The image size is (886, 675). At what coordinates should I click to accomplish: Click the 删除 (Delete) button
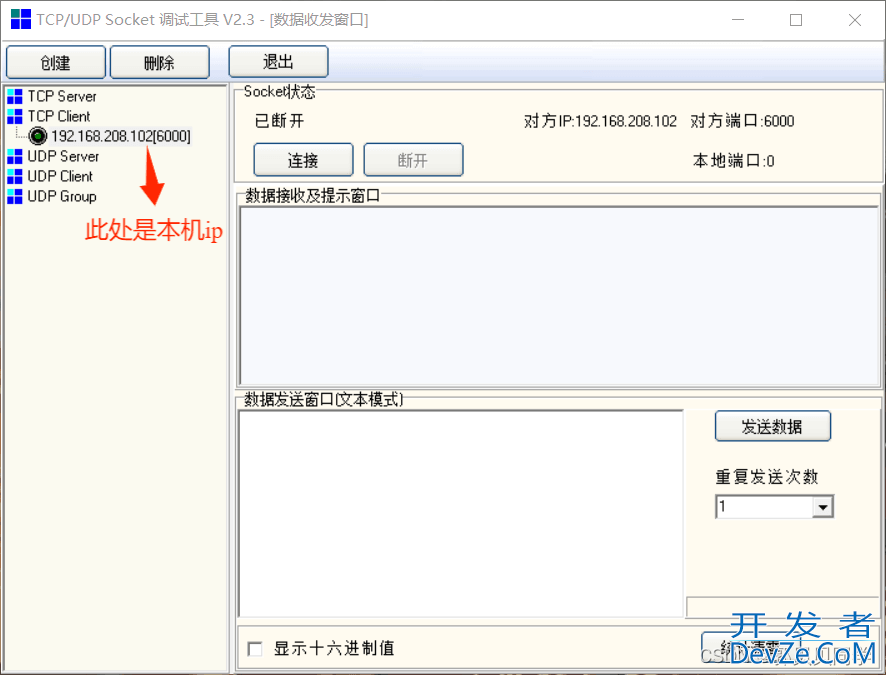click(x=159, y=62)
